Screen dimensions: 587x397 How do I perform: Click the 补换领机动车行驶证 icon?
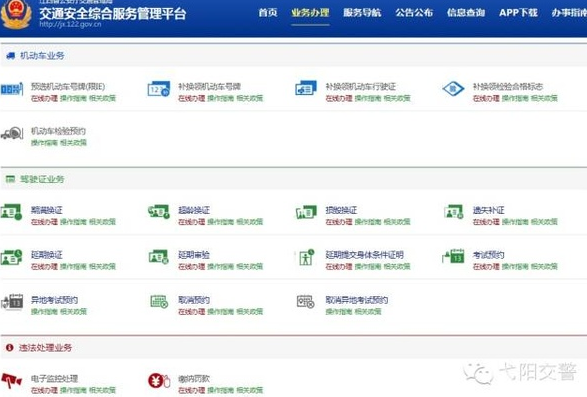306,89
